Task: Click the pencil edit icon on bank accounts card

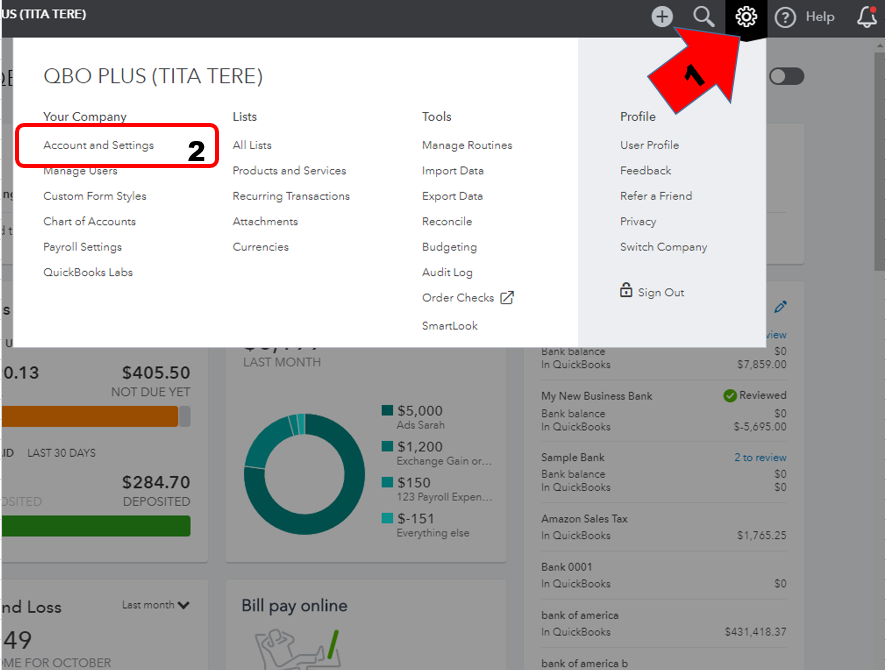Action: [x=780, y=307]
